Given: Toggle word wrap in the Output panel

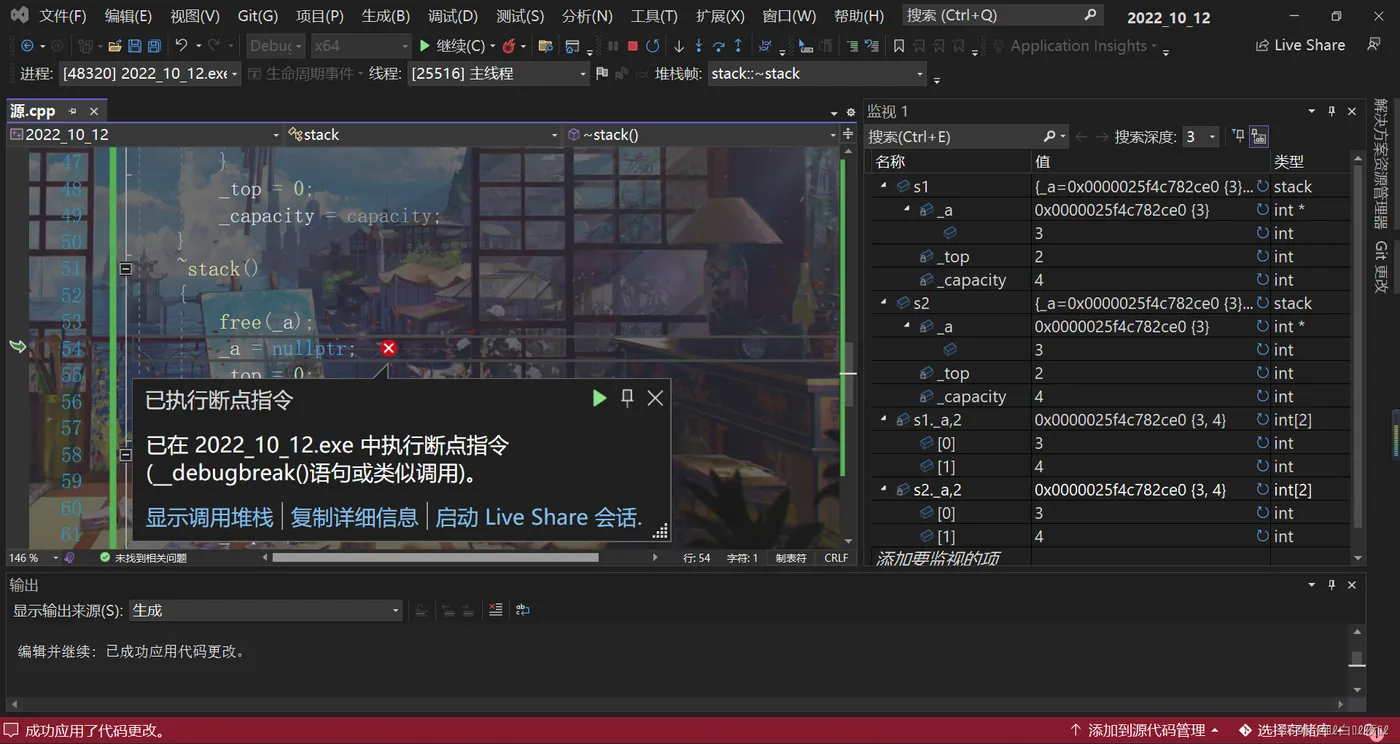Looking at the screenshot, I should click(522, 610).
